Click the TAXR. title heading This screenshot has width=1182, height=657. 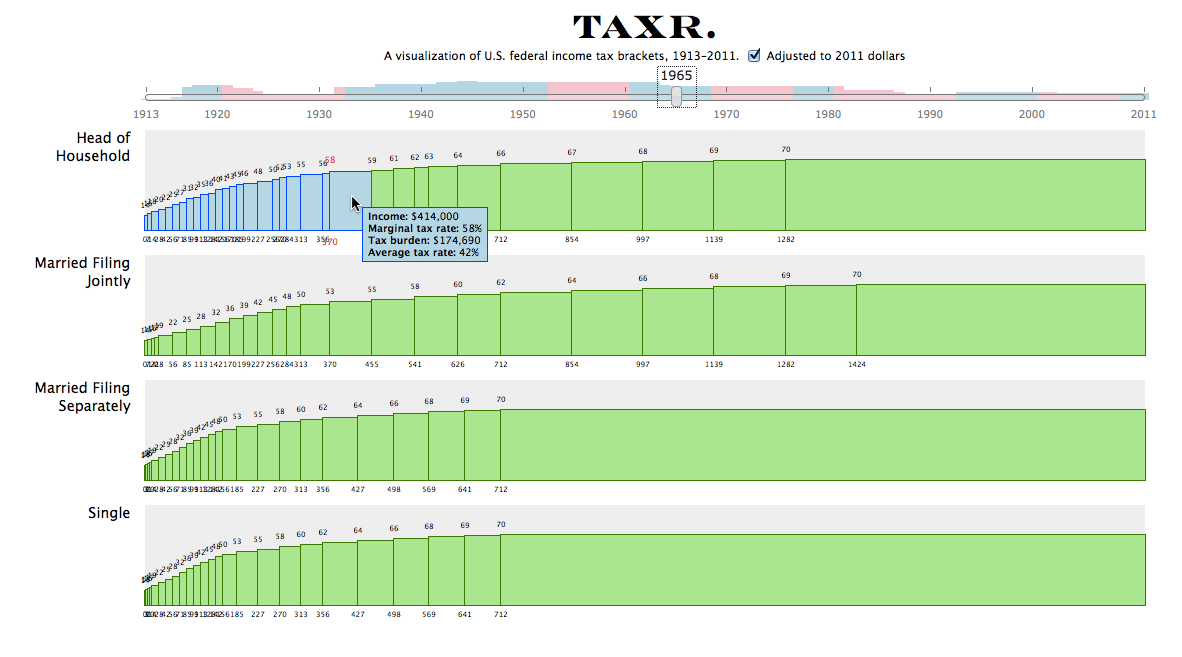tap(645, 28)
